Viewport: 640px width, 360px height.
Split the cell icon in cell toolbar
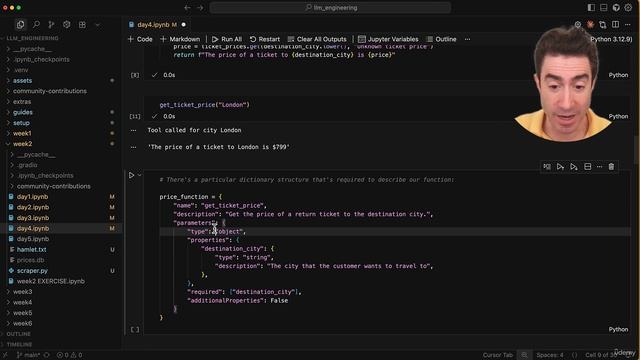pyautogui.click(x=587, y=167)
